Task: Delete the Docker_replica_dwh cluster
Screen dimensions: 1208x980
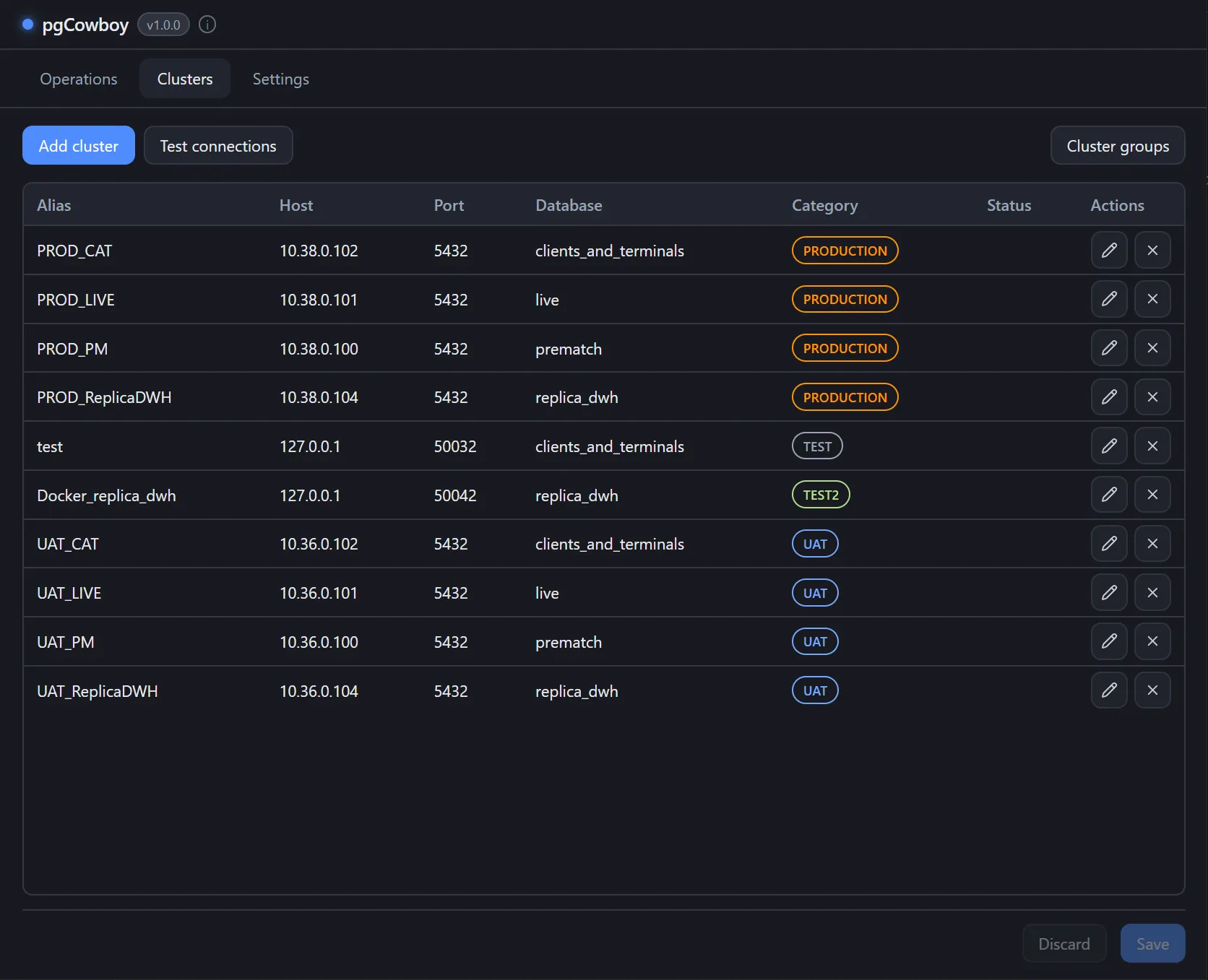Action: click(1152, 495)
